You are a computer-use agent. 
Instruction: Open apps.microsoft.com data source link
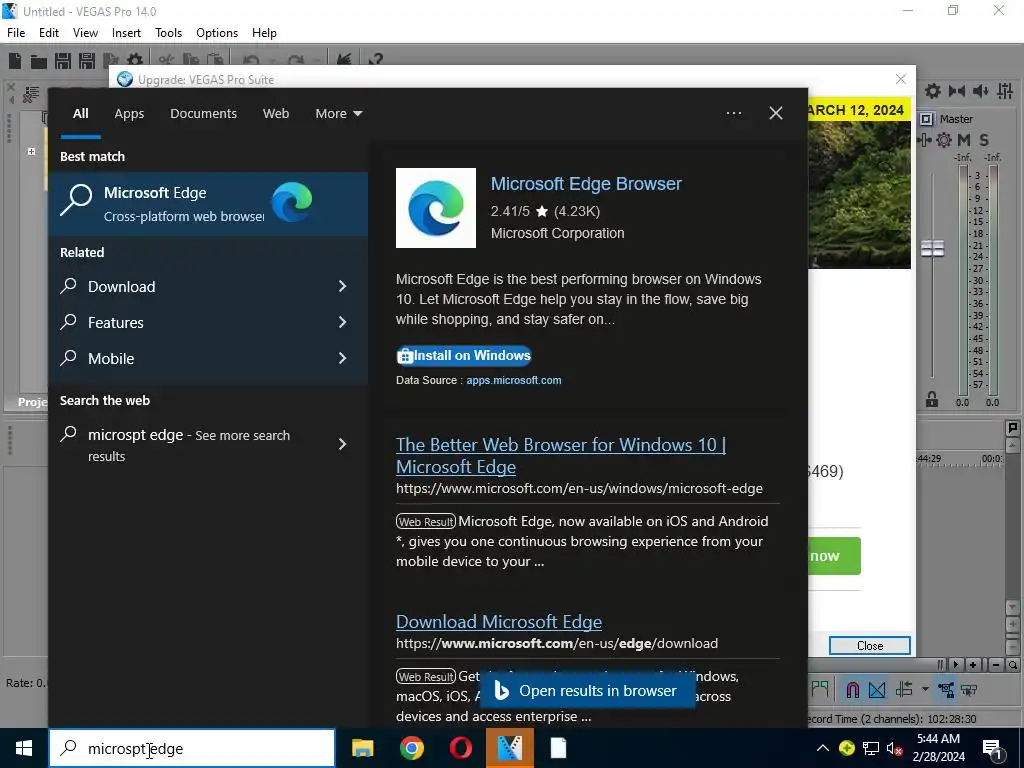[514, 380]
